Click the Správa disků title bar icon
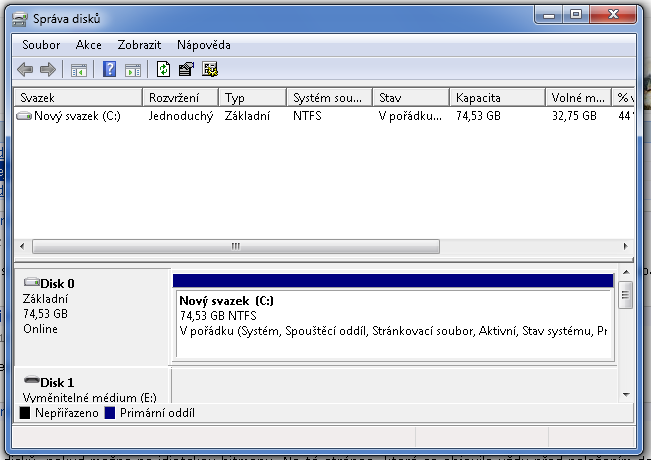The width and height of the screenshot is (651, 460). [20, 19]
